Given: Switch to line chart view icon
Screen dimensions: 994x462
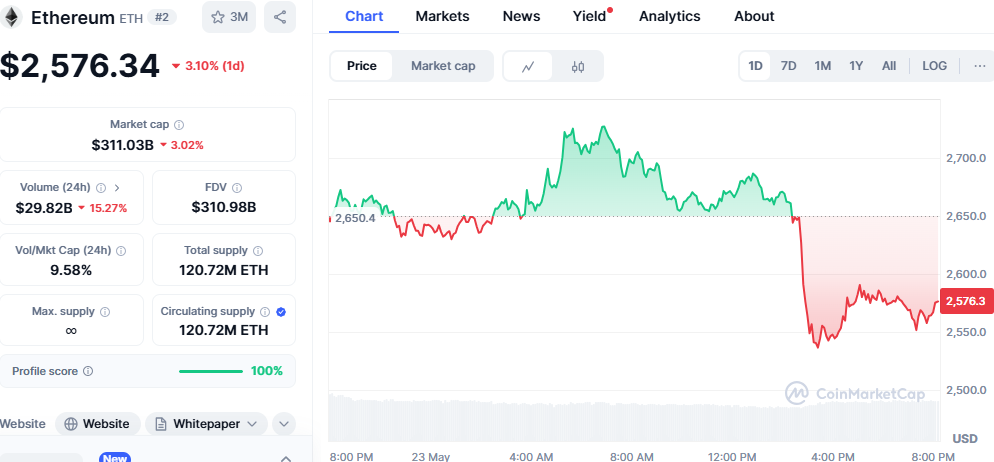Looking at the screenshot, I should (x=528, y=66).
